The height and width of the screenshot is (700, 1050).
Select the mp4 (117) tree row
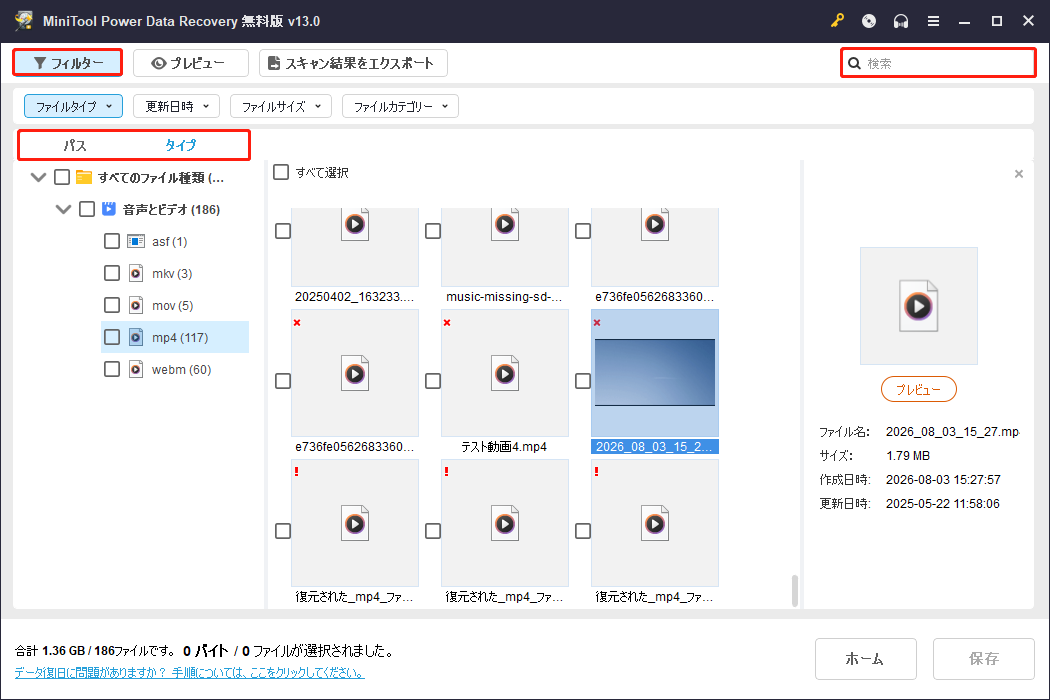(x=175, y=337)
